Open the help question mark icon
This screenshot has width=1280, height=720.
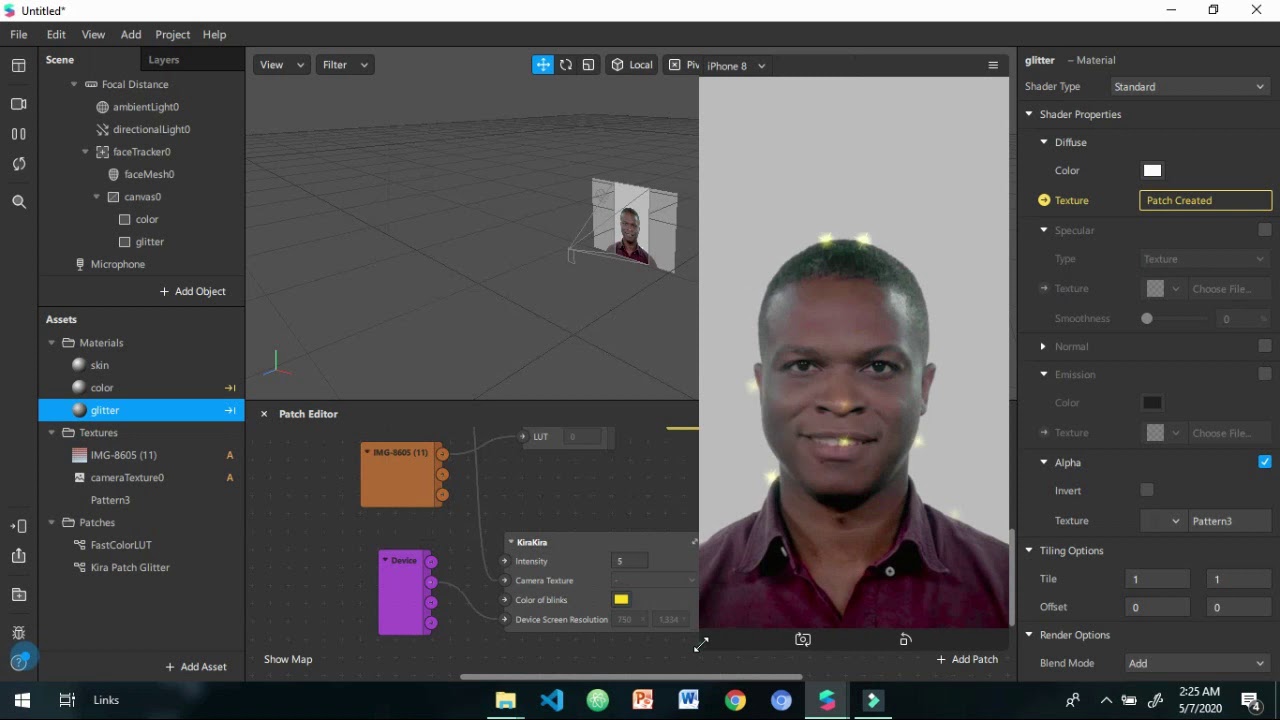point(19,661)
